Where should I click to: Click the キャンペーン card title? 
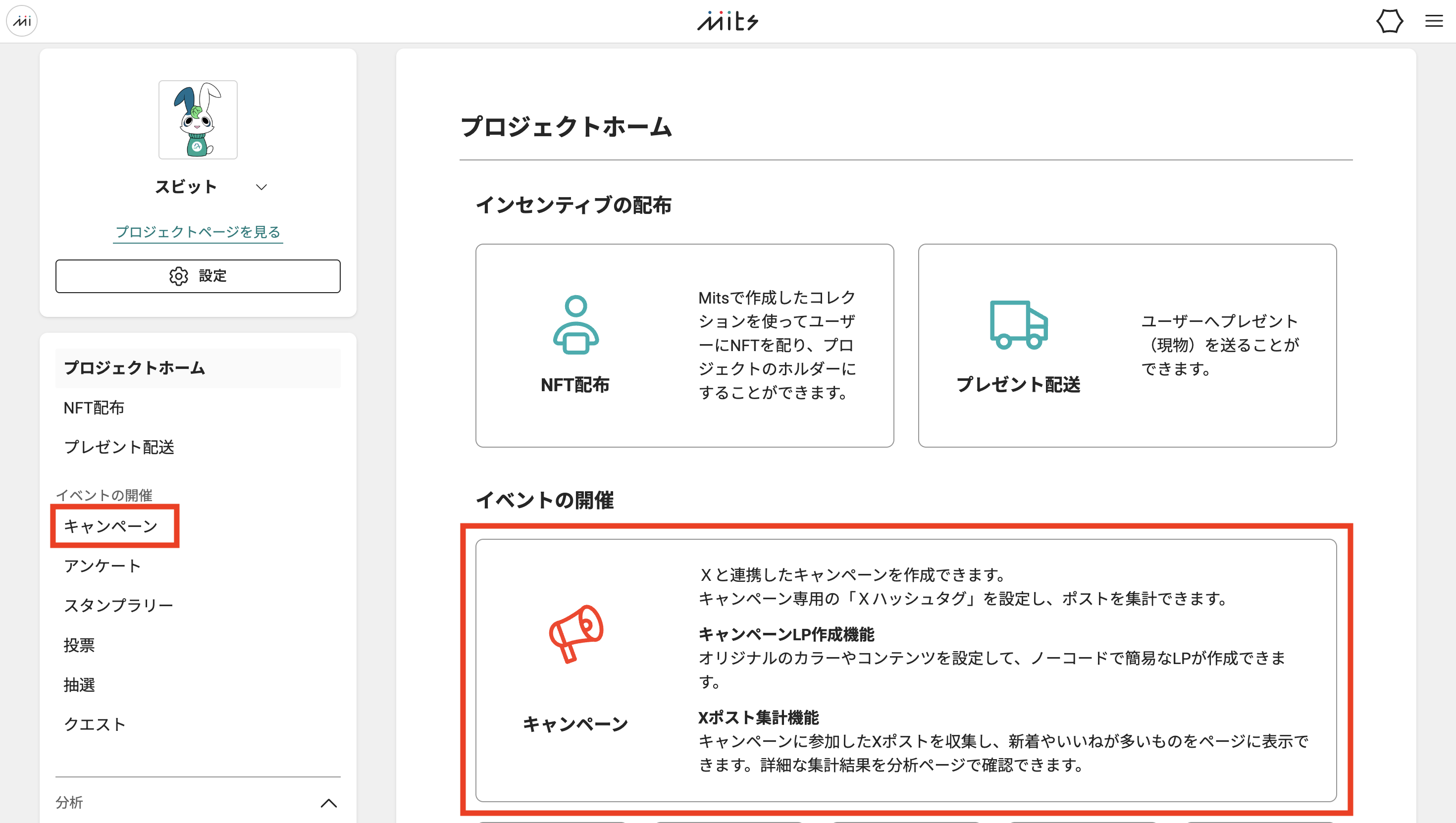click(575, 724)
